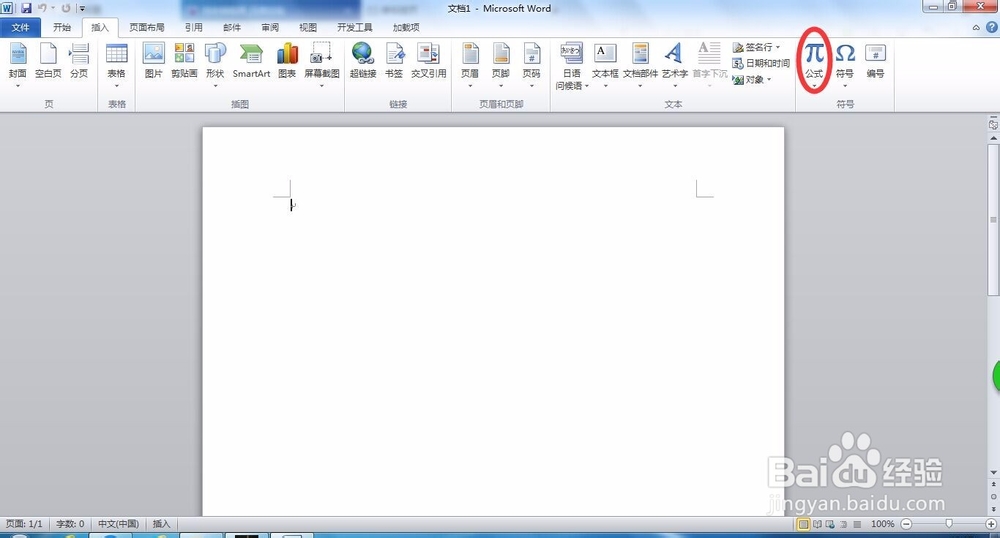This screenshot has width=1000, height=538.
Task: Click the ruler toggle above the vertical scrollbar
Action: coord(993,124)
